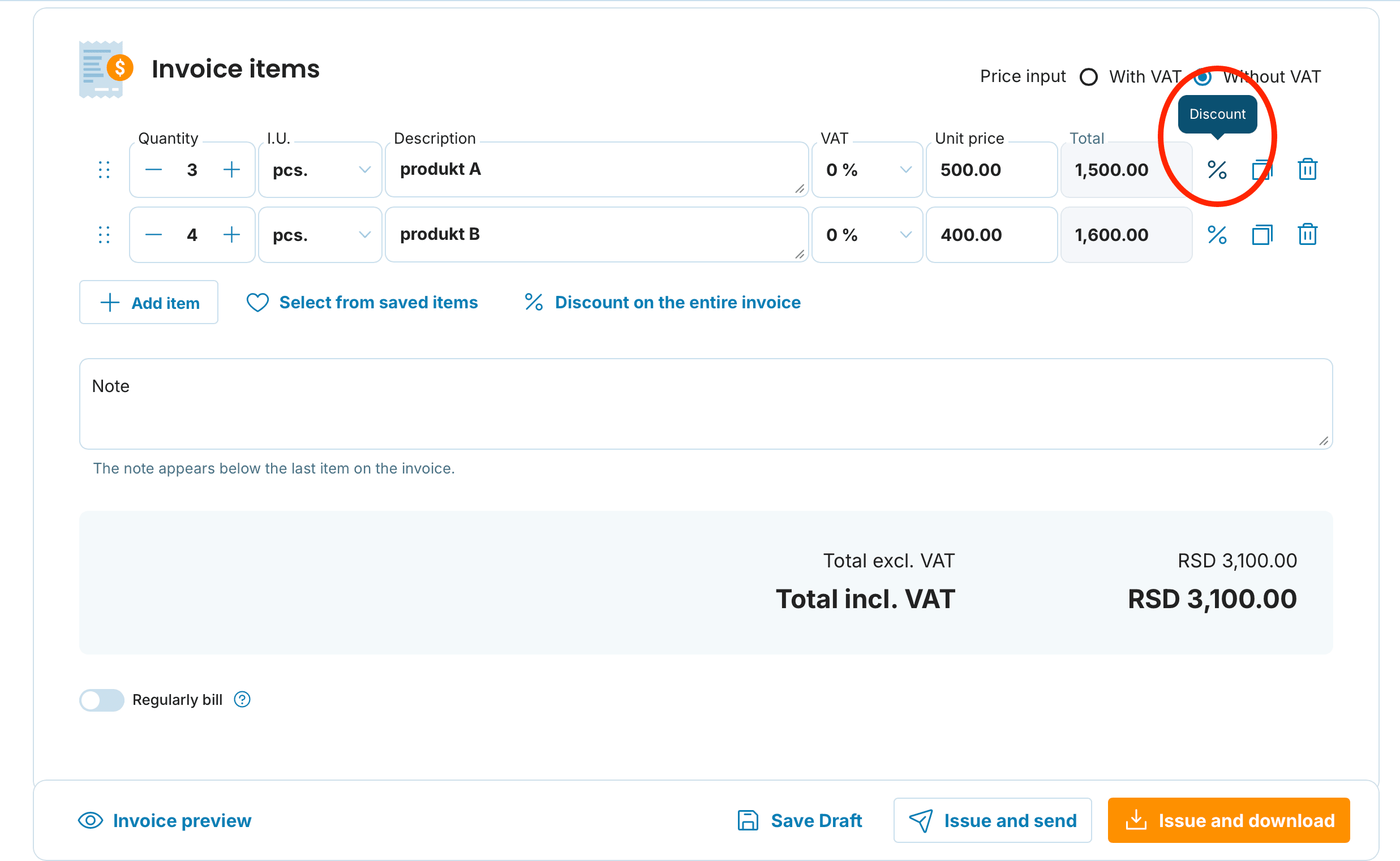Click Issue and send button
Viewport: 1400px width, 861px height.
coord(992,821)
